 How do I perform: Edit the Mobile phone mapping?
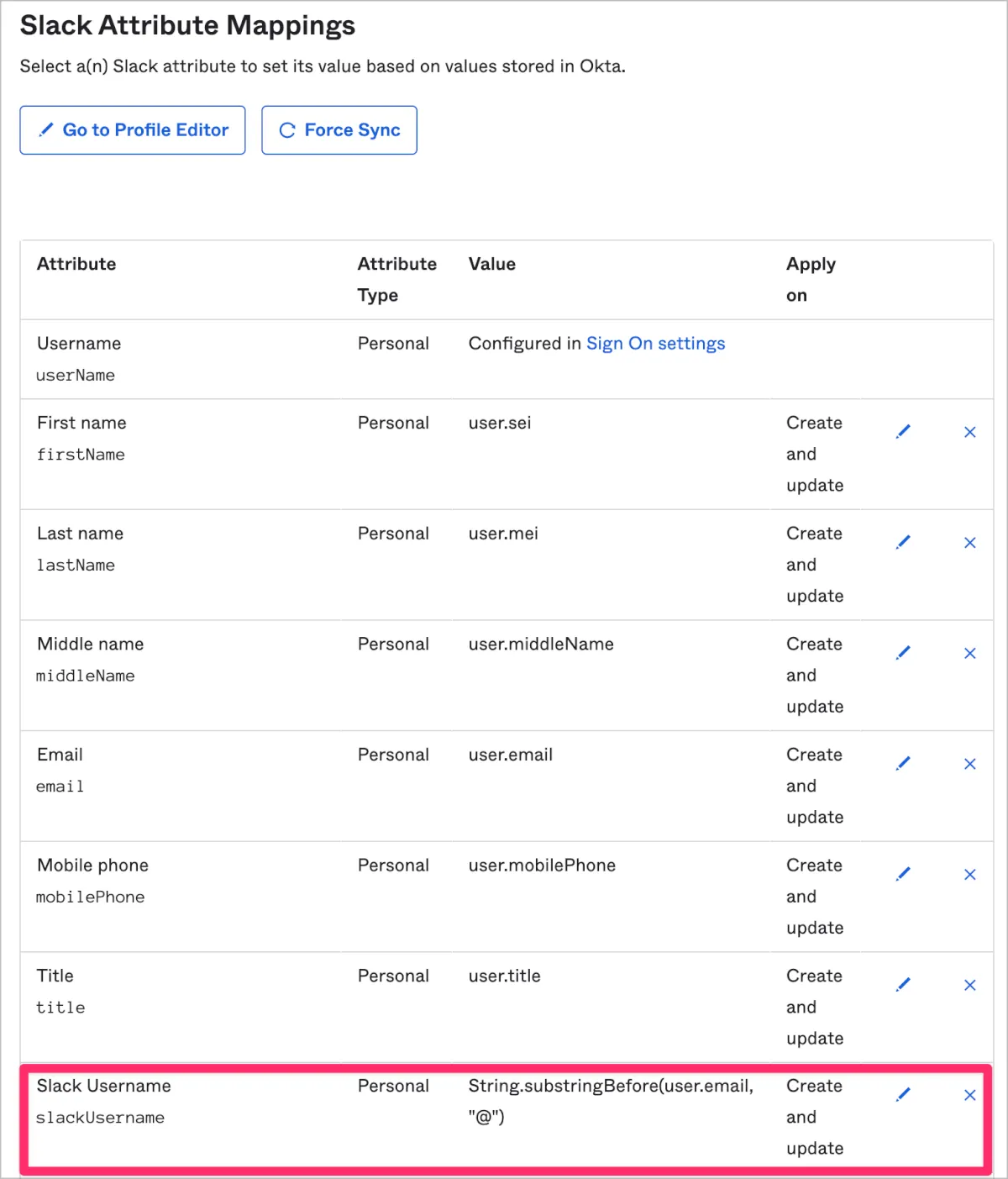(903, 875)
